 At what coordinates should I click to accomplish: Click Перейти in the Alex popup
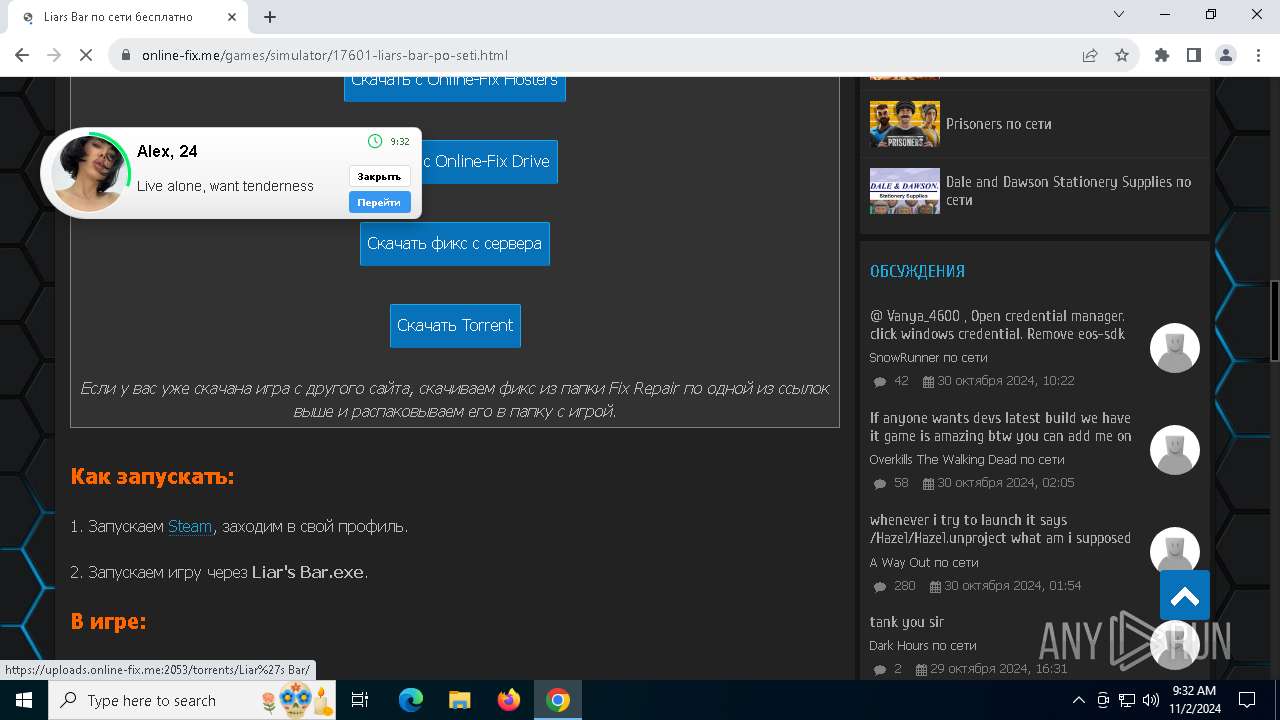coord(379,202)
